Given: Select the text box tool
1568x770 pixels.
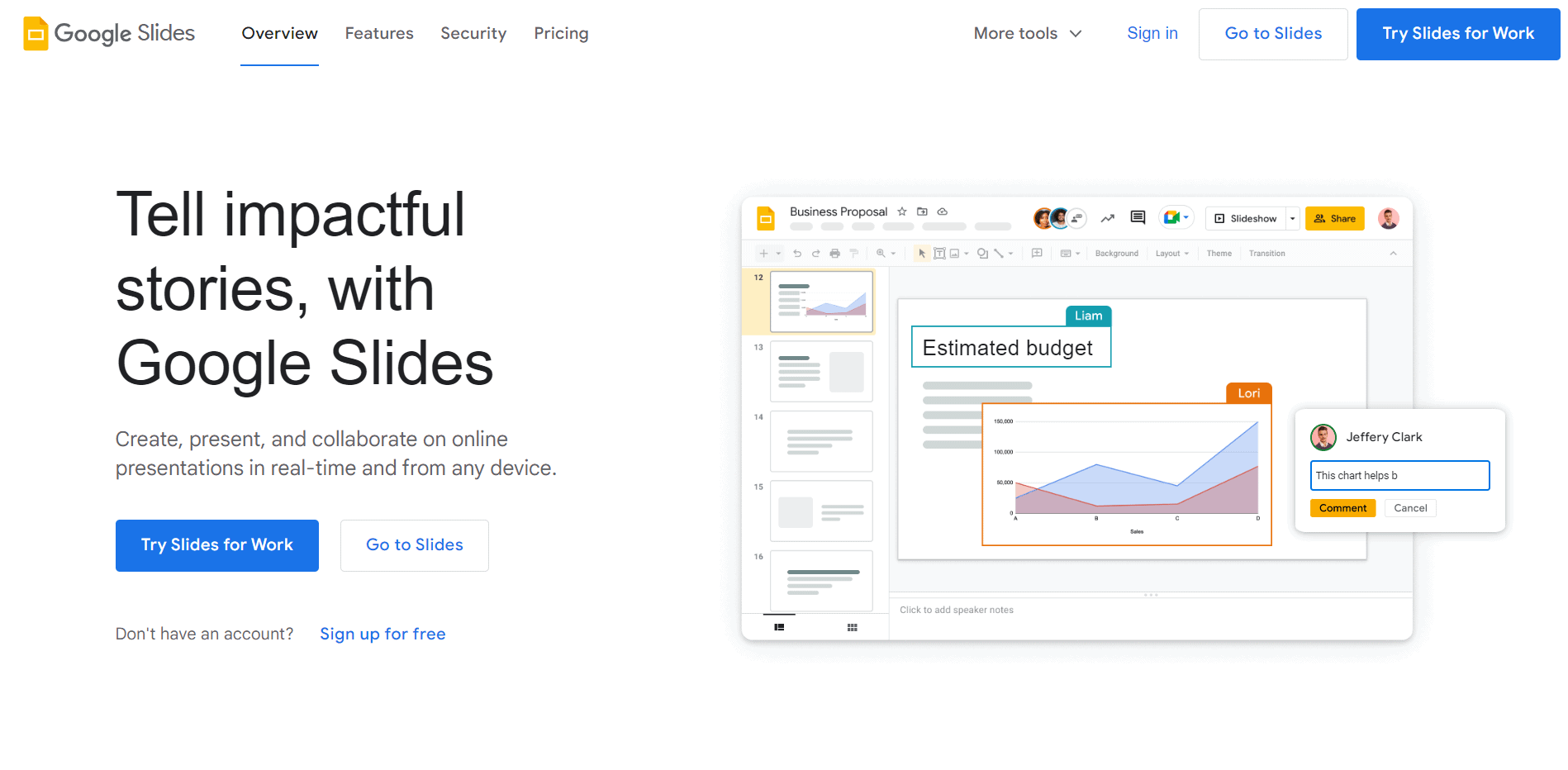Looking at the screenshot, I should pos(939,254).
